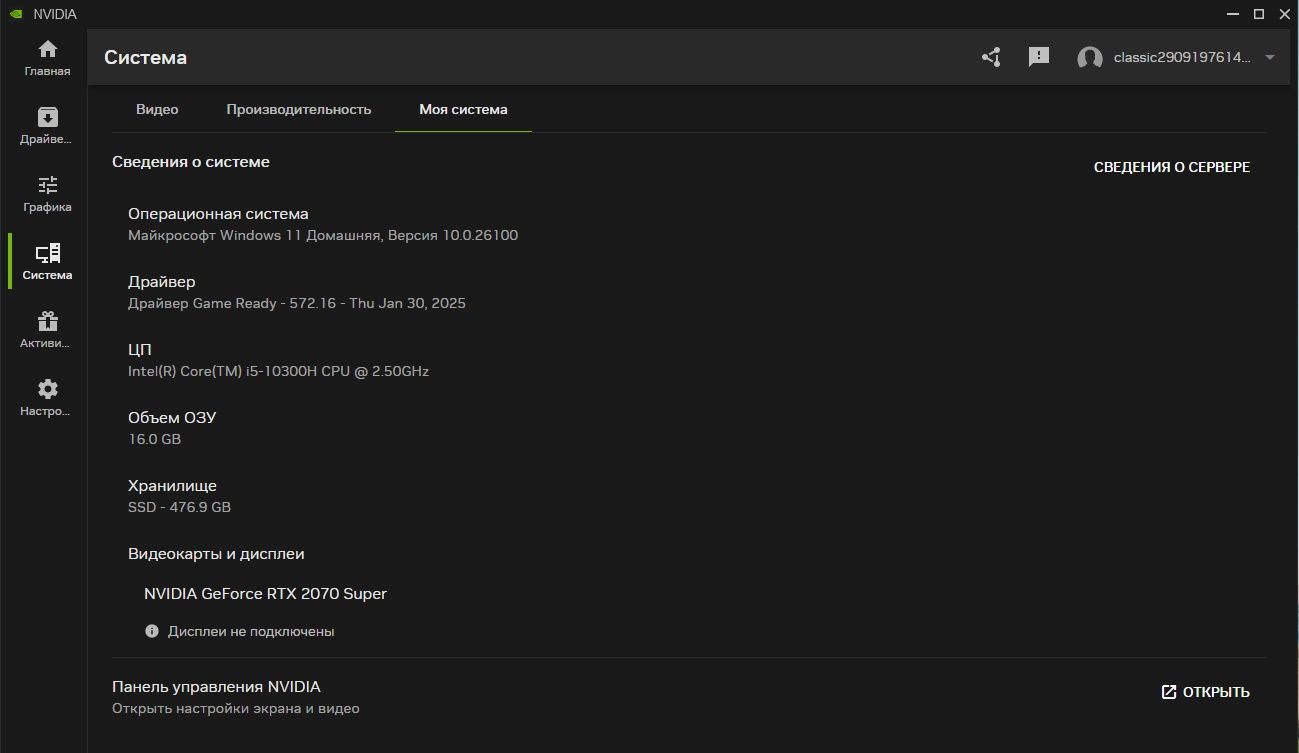Click the СВЕДЕНИЯ О СЕРВЕРЕ button

[1172, 167]
